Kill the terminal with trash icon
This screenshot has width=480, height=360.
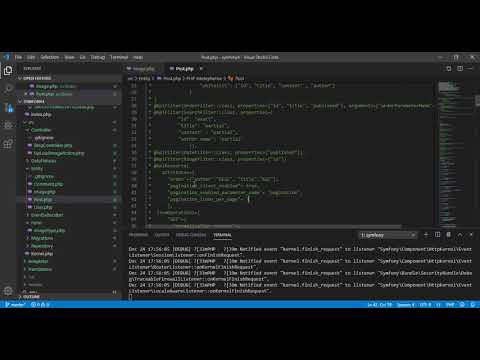[x=449, y=235]
